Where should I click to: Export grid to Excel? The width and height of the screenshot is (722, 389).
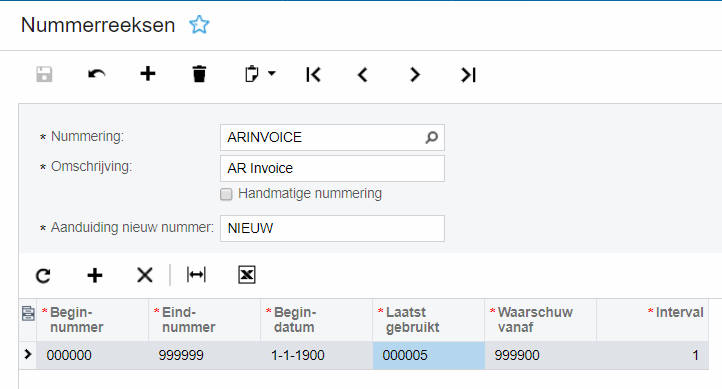[247, 275]
